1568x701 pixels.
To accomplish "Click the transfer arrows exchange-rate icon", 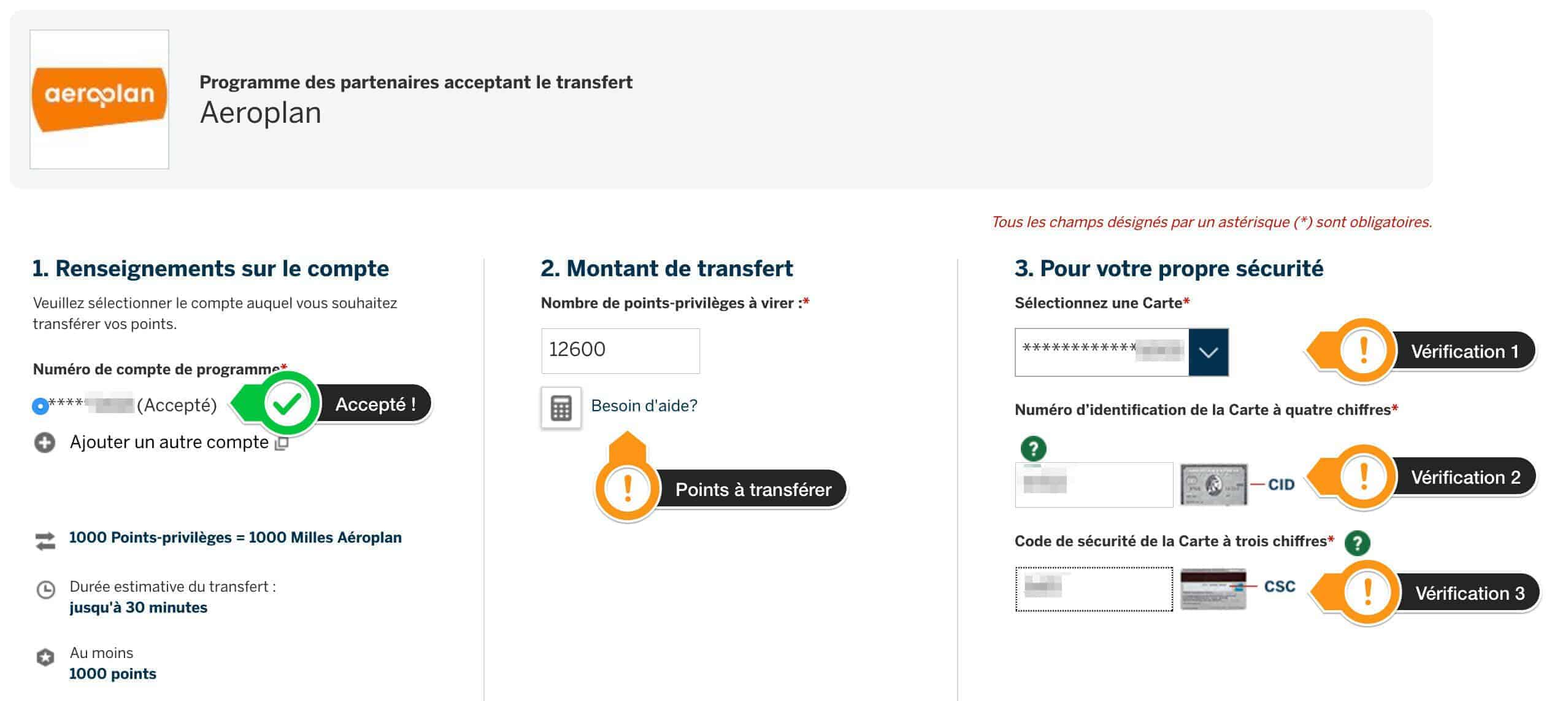I will 45,540.
